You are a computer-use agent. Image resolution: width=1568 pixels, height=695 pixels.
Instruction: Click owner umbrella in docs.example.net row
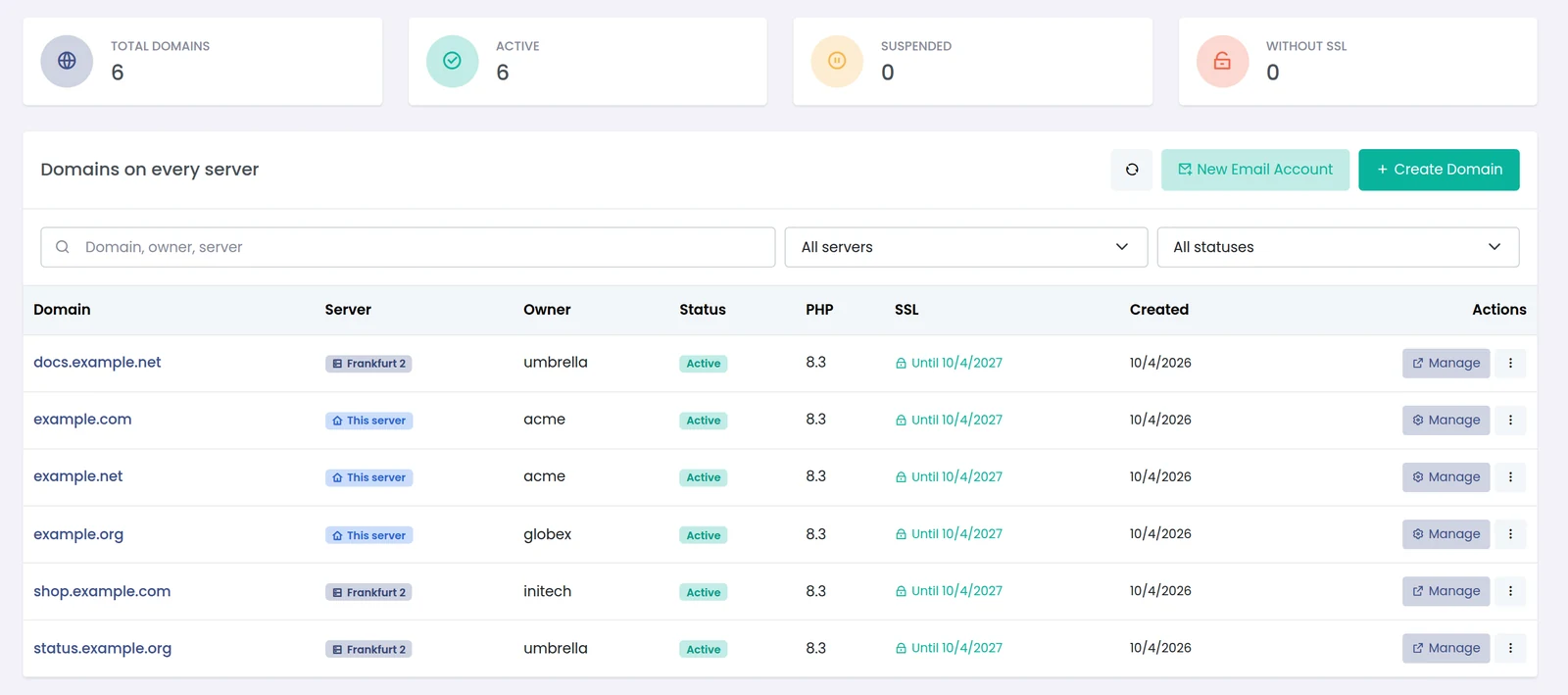pyautogui.click(x=556, y=363)
